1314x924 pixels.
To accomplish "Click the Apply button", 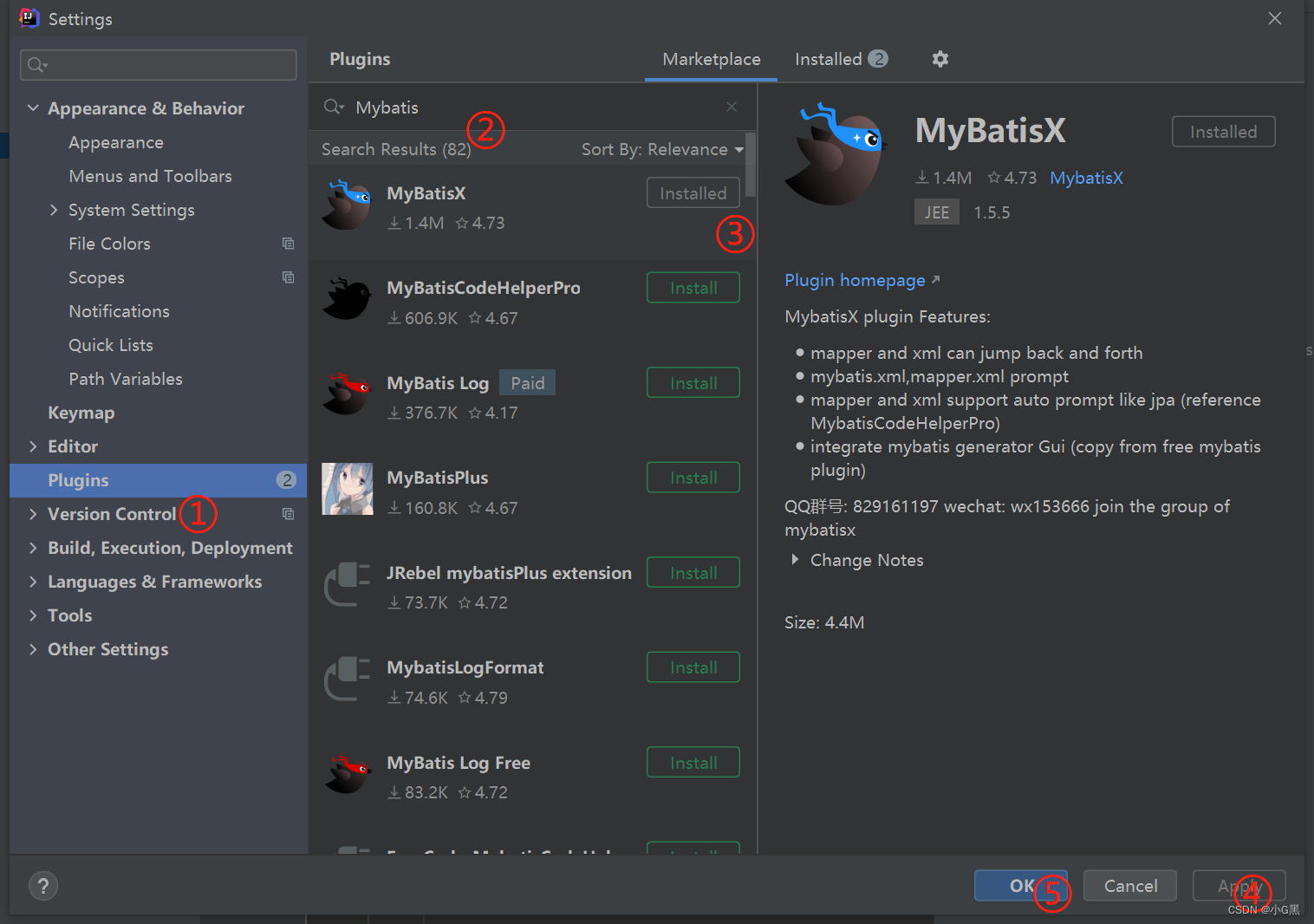I will 1239,886.
